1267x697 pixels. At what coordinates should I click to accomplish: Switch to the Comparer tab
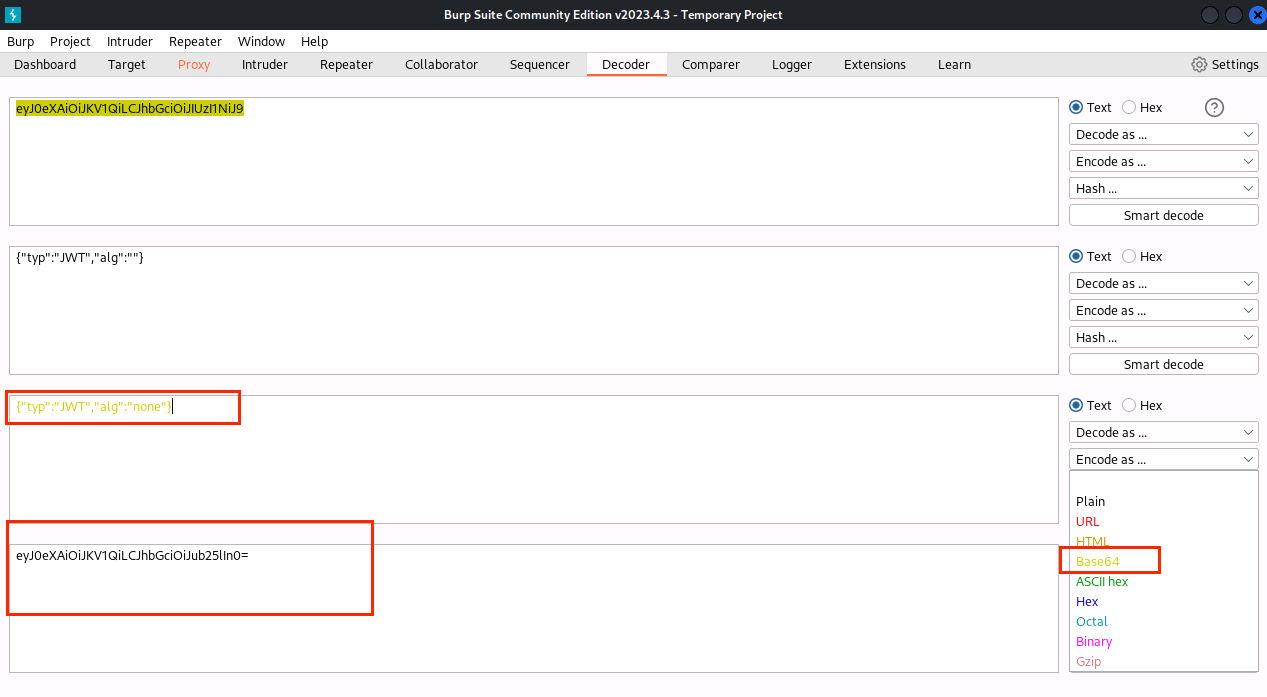point(711,64)
